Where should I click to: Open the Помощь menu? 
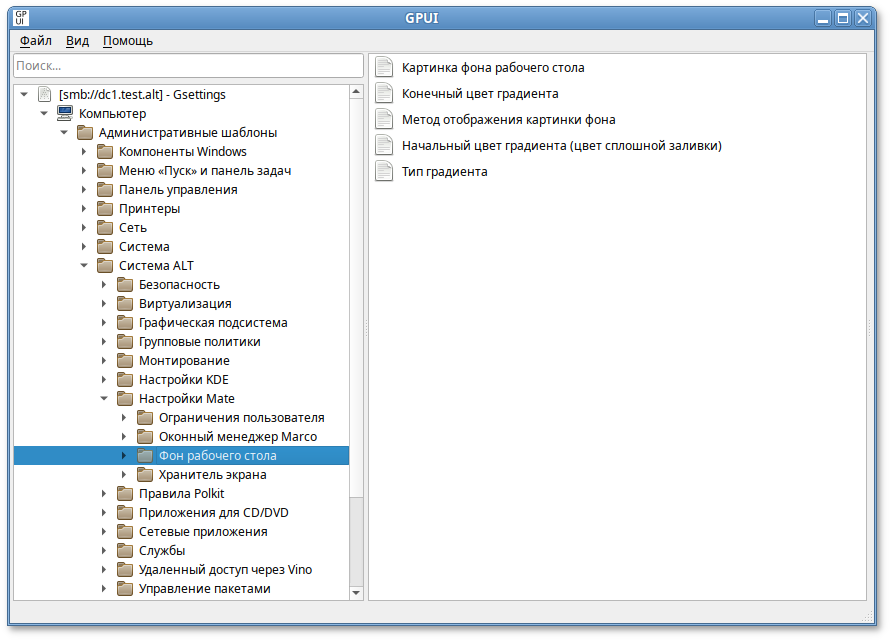130,41
